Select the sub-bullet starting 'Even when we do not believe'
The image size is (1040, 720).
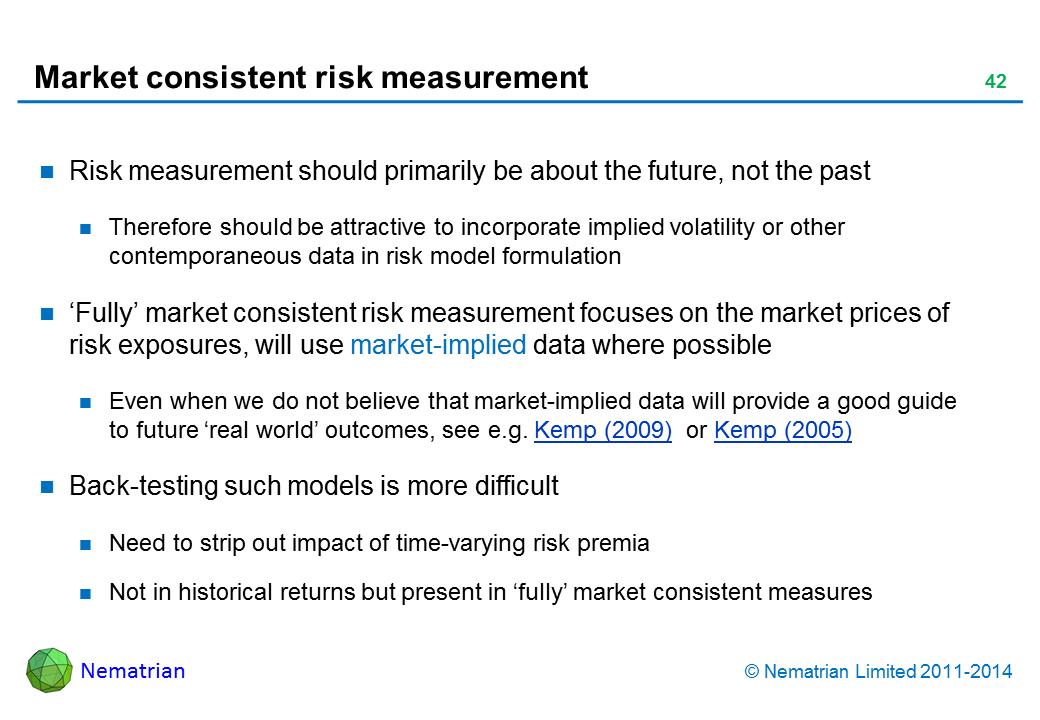(x=532, y=416)
